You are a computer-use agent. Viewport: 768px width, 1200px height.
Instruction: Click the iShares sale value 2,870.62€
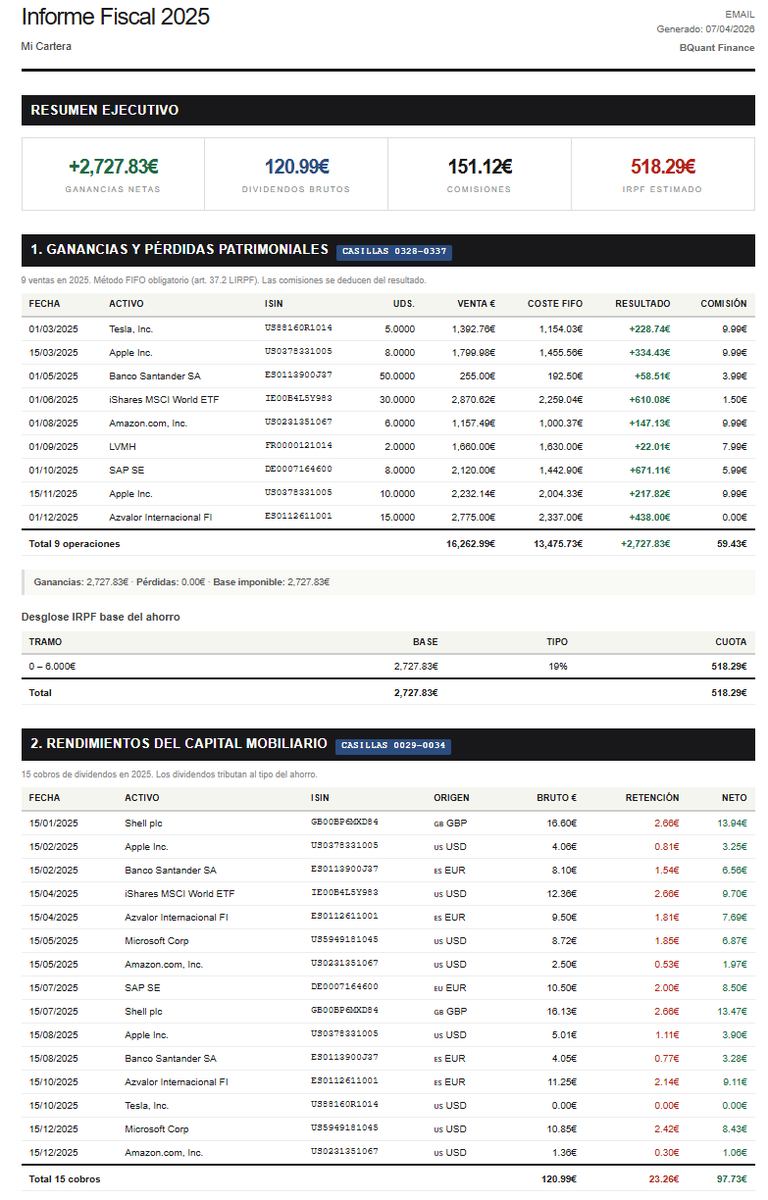473,399
